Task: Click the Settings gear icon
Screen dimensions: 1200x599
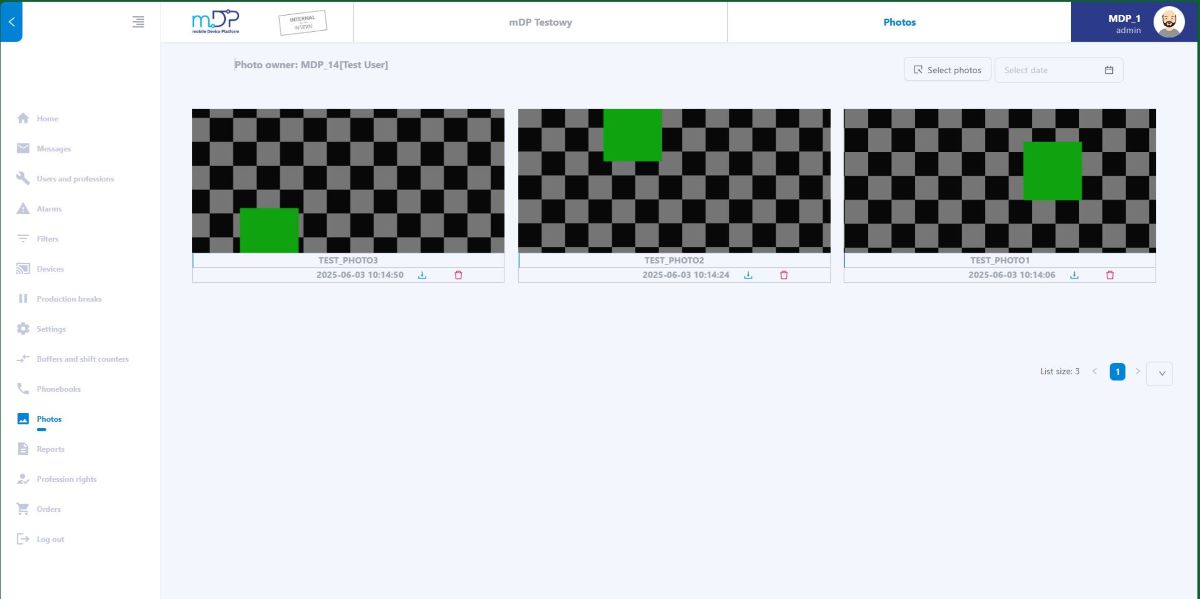Action: 23,329
